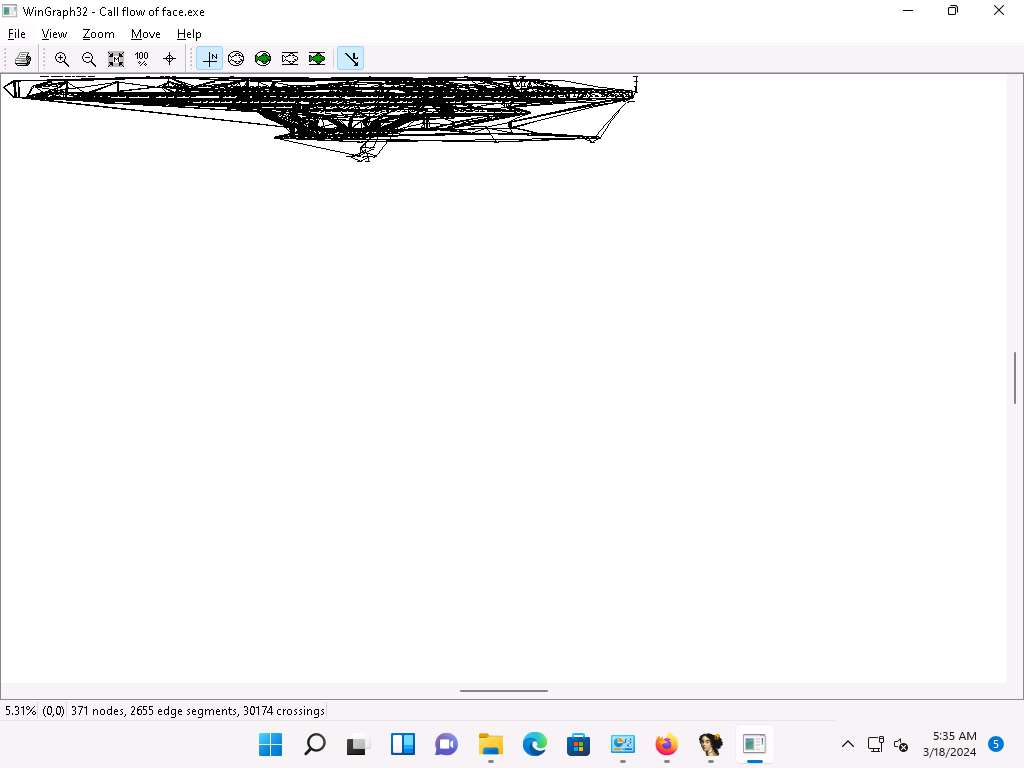1024x768 pixels.
Task: Open Firefox from the taskbar
Action: 666,744
